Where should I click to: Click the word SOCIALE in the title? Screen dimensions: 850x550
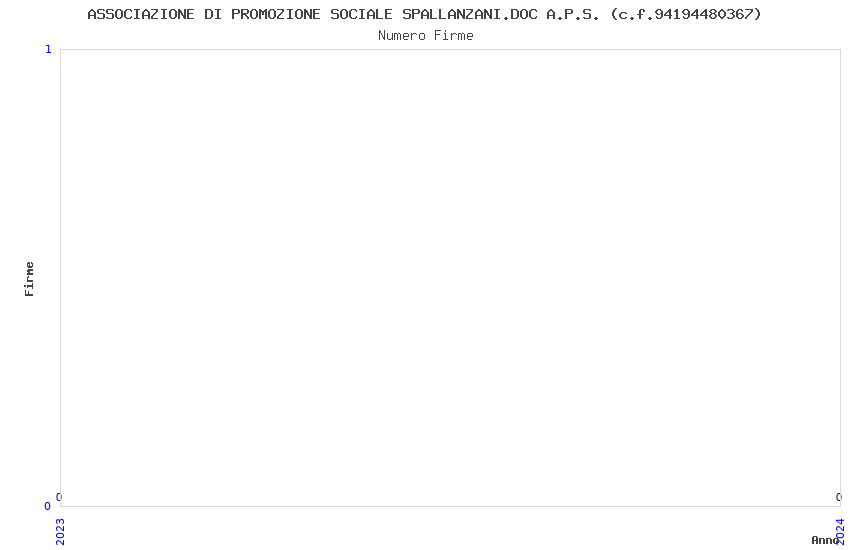(x=361, y=14)
